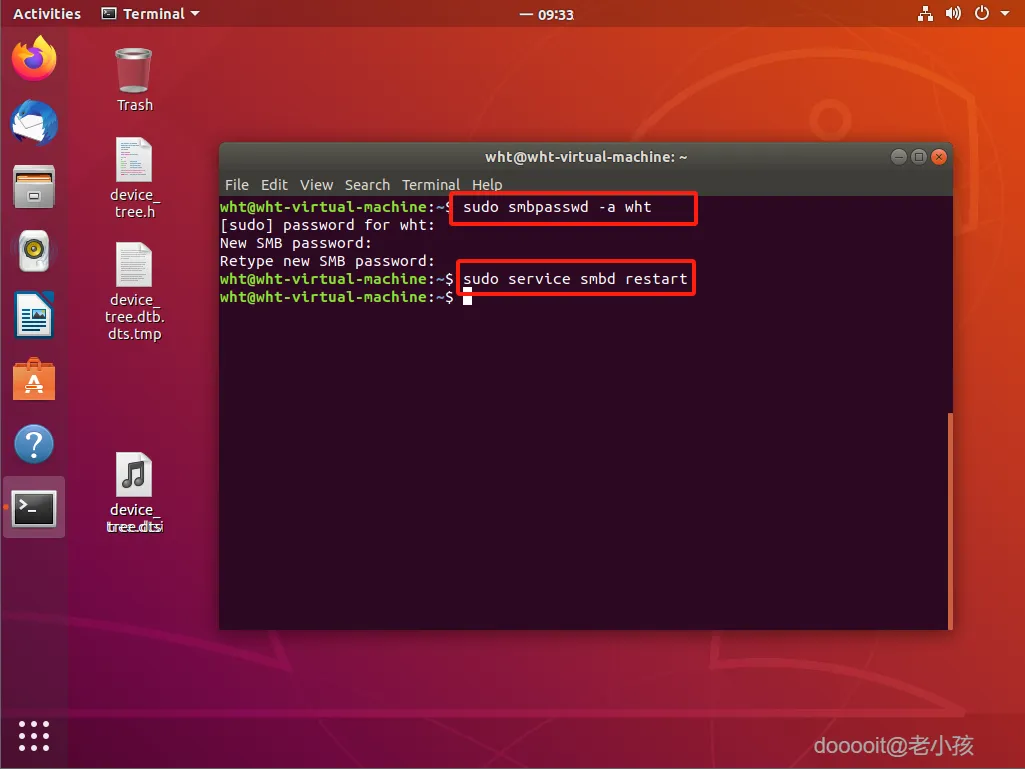The height and width of the screenshot is (769, 1025).
Task: Launch Thunderbird mail from the dock
Action: pyautogui.click(x=34, y=122)
